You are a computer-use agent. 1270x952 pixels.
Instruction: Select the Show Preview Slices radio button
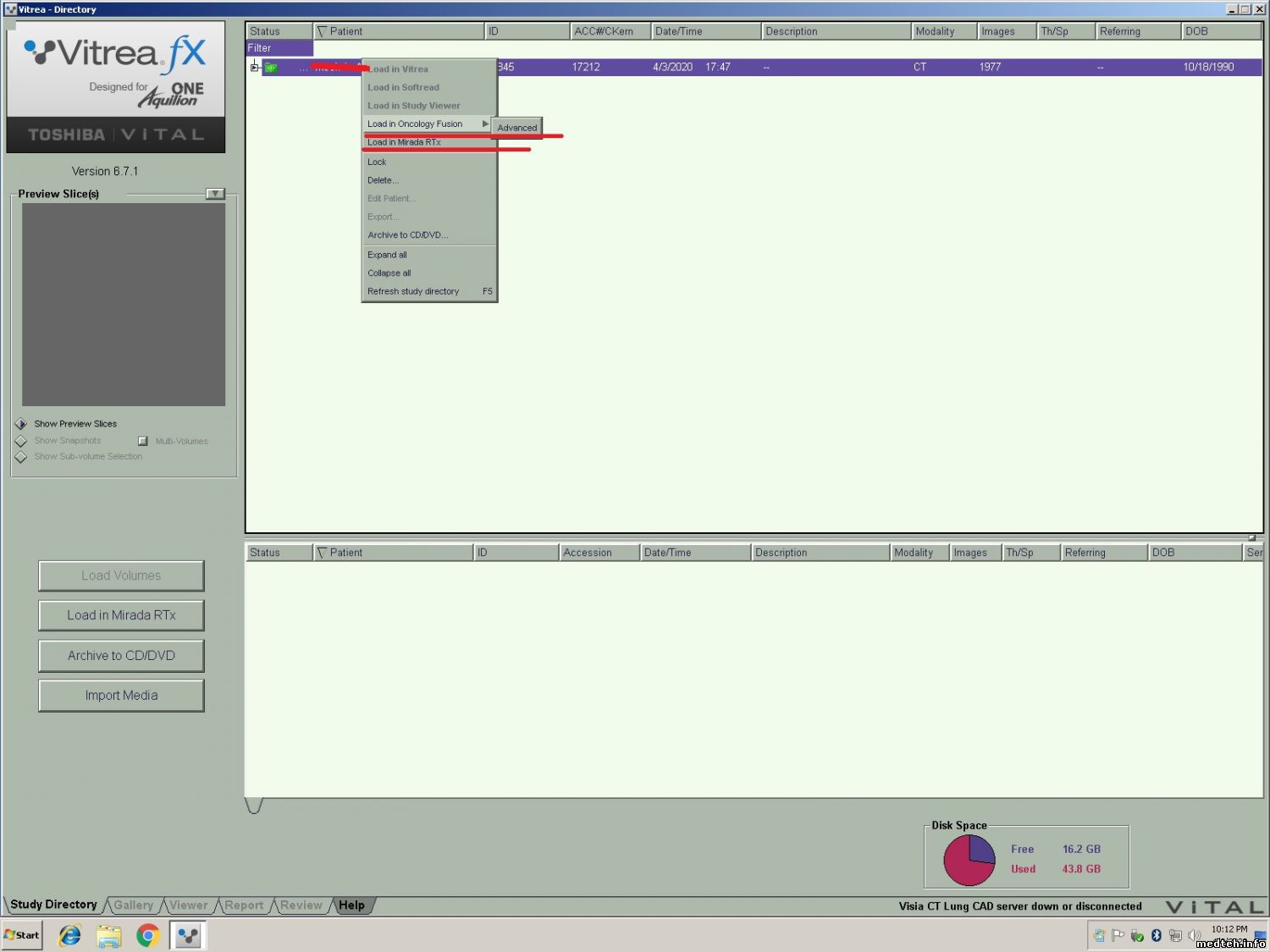(21, 424)
